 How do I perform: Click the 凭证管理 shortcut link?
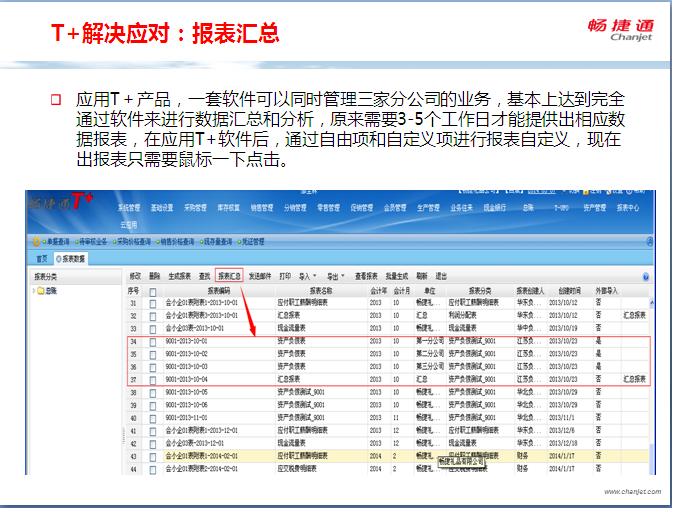[x=253, y=242]
